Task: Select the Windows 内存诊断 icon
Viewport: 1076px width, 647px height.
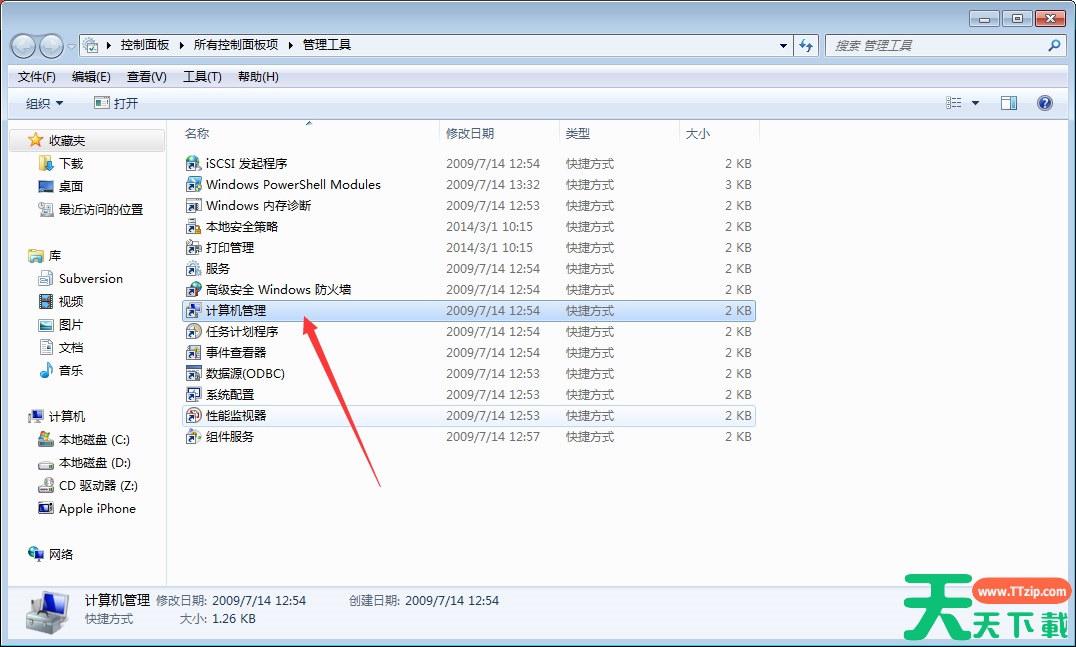Action: tap(194, 205)
